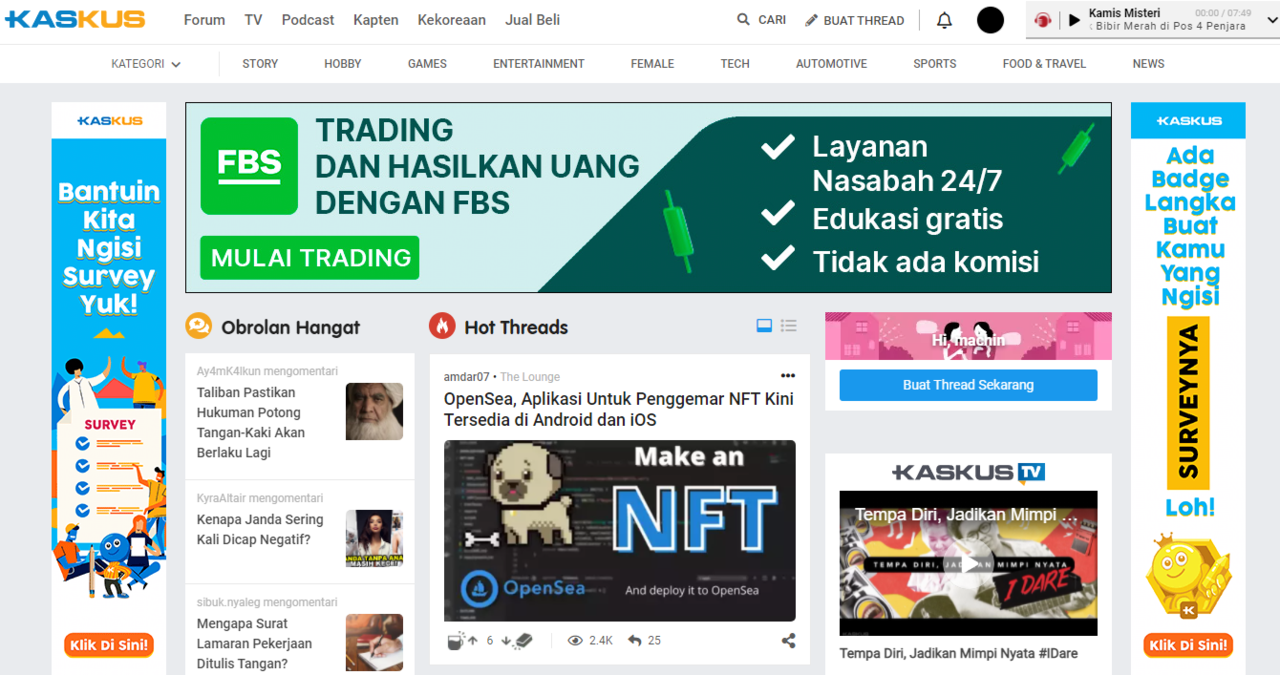Click the CARI search magnifier icon
Image resolution: width=1280 pixels, height=675 pixels.
(743, 19)
